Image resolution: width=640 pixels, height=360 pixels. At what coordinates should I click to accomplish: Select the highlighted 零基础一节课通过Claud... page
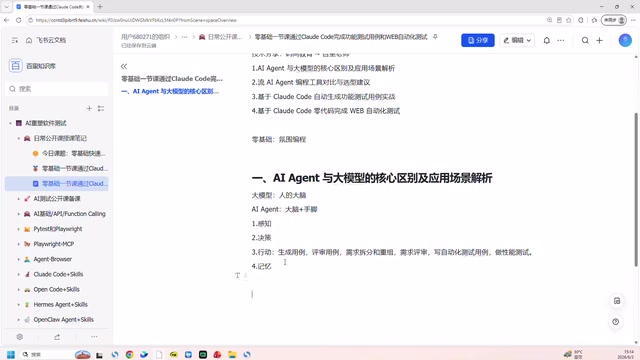[57, 184]
